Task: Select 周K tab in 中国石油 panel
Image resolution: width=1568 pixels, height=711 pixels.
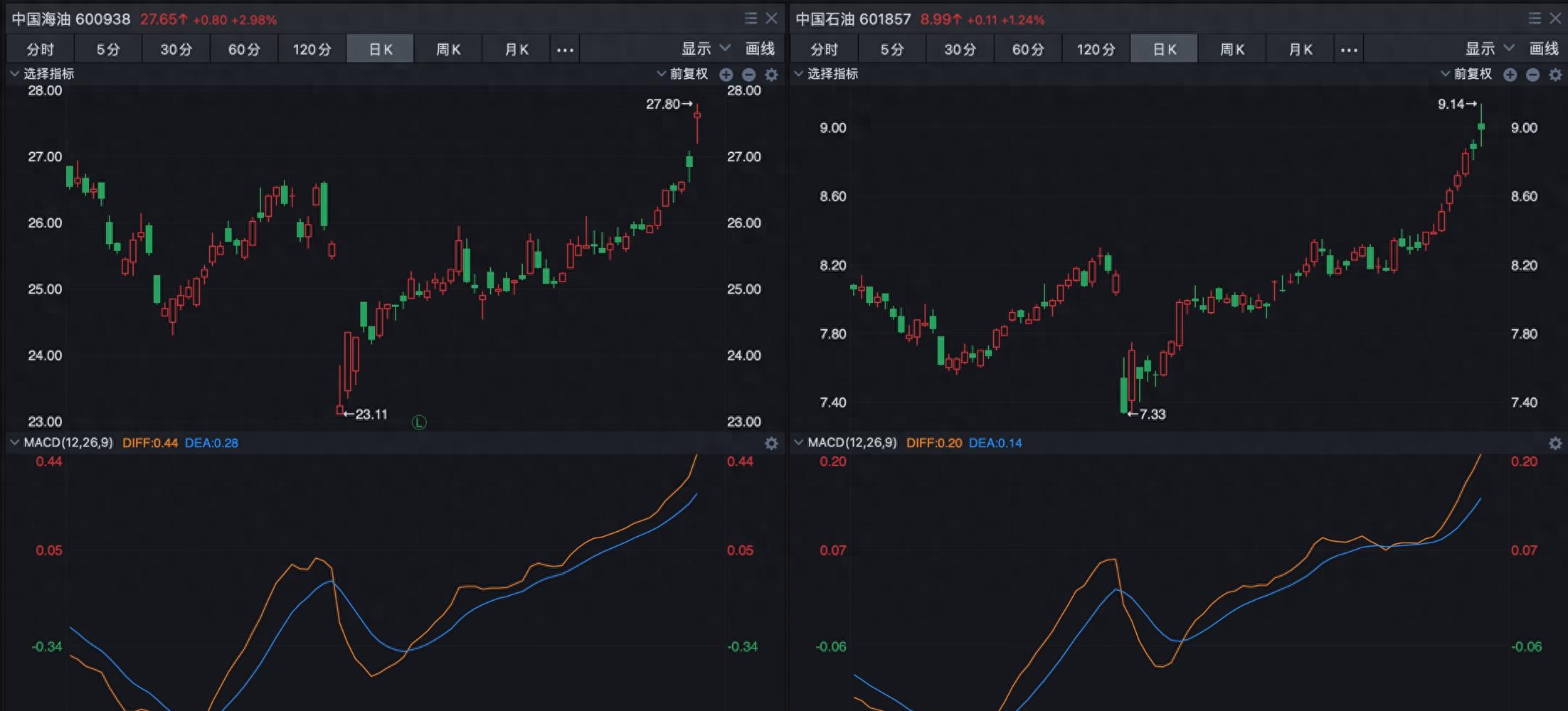Action: click(x=1232, y=50)
